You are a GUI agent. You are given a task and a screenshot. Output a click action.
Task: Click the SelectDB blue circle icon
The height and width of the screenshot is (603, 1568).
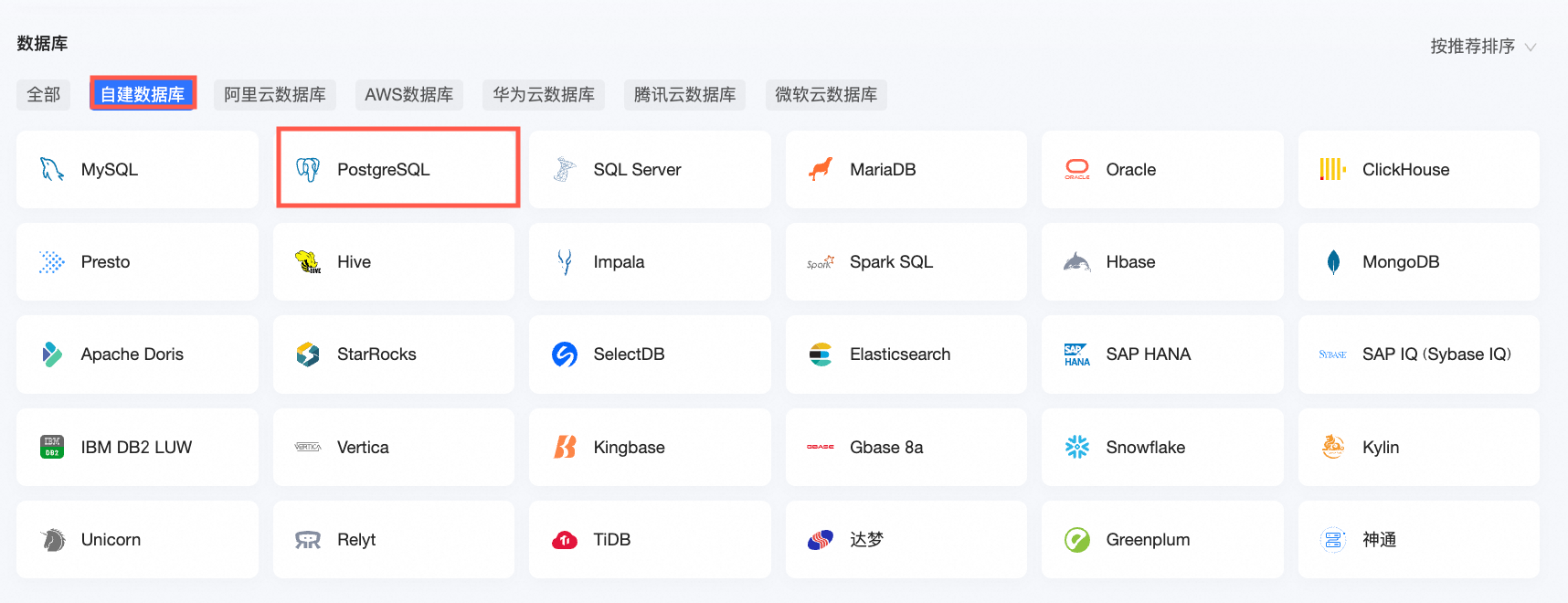565,354
